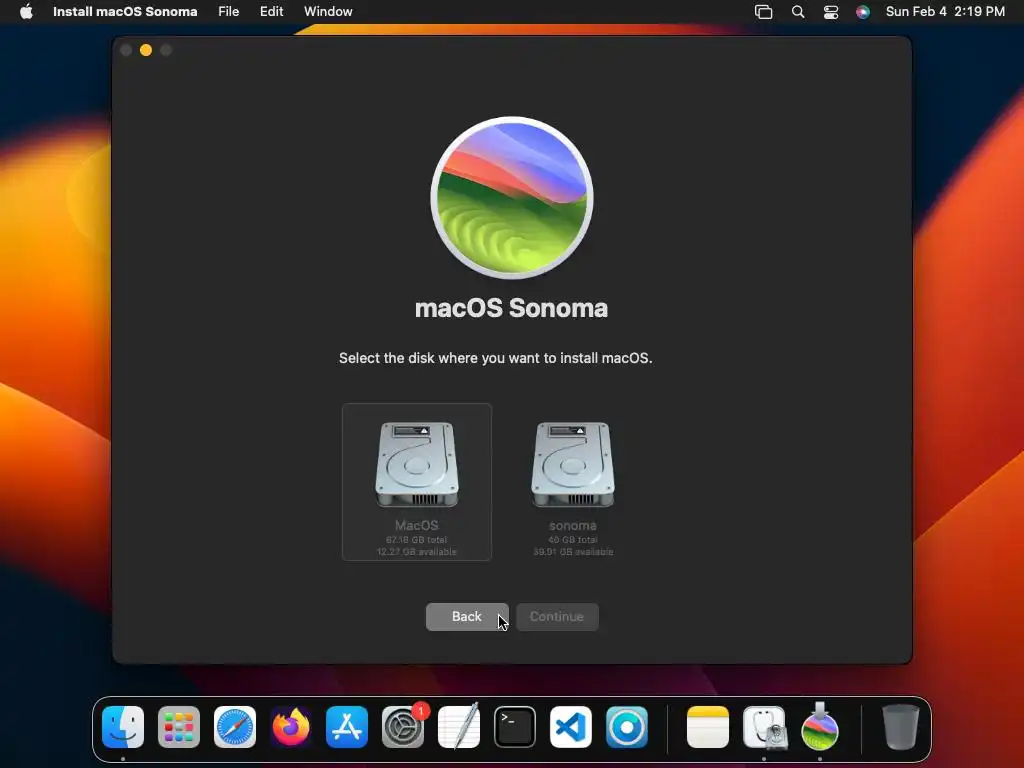
Task: Open the Apple menu
Action: [x=26, y=12]
